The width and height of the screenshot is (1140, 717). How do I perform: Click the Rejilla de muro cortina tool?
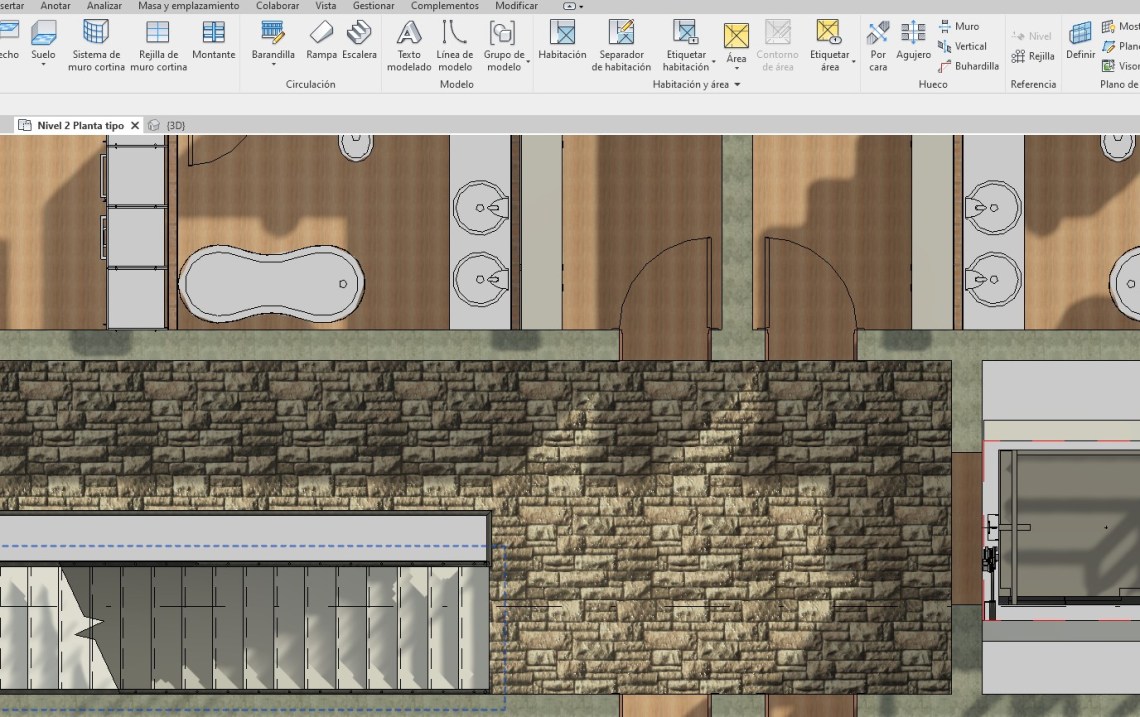158,44
